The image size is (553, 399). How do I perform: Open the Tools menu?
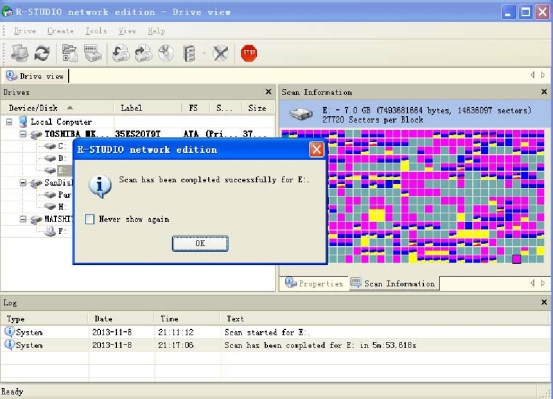pos(96,31)
